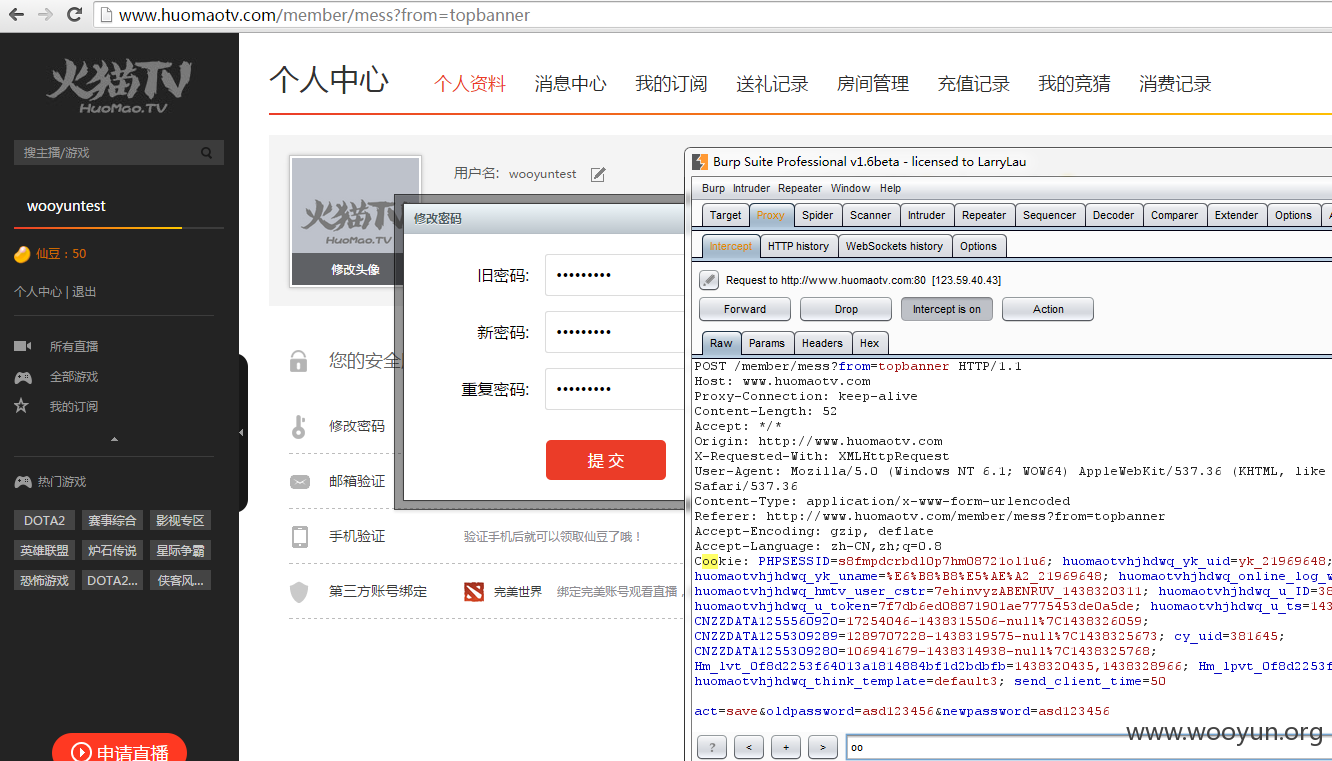Click the camera icon next to 所有直播
1332x761 pixels.
[x=22, y=346]
